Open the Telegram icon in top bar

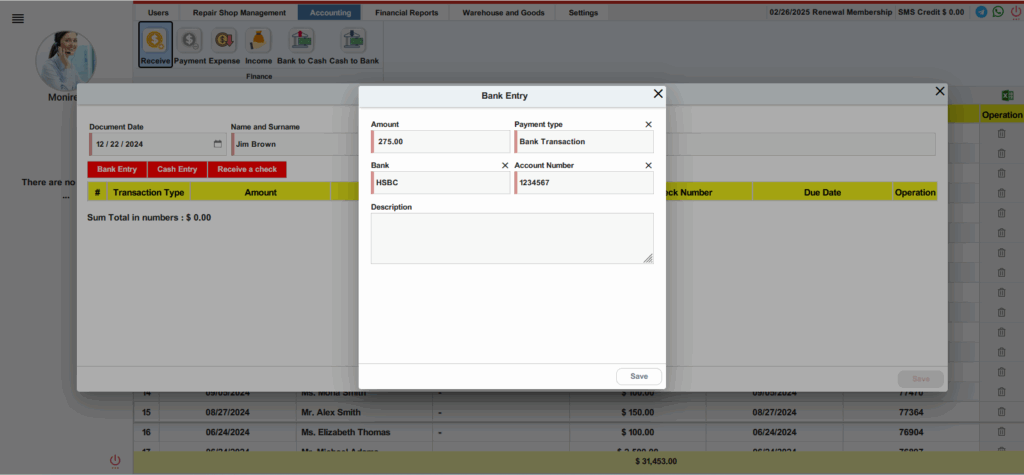click(981, 12)
